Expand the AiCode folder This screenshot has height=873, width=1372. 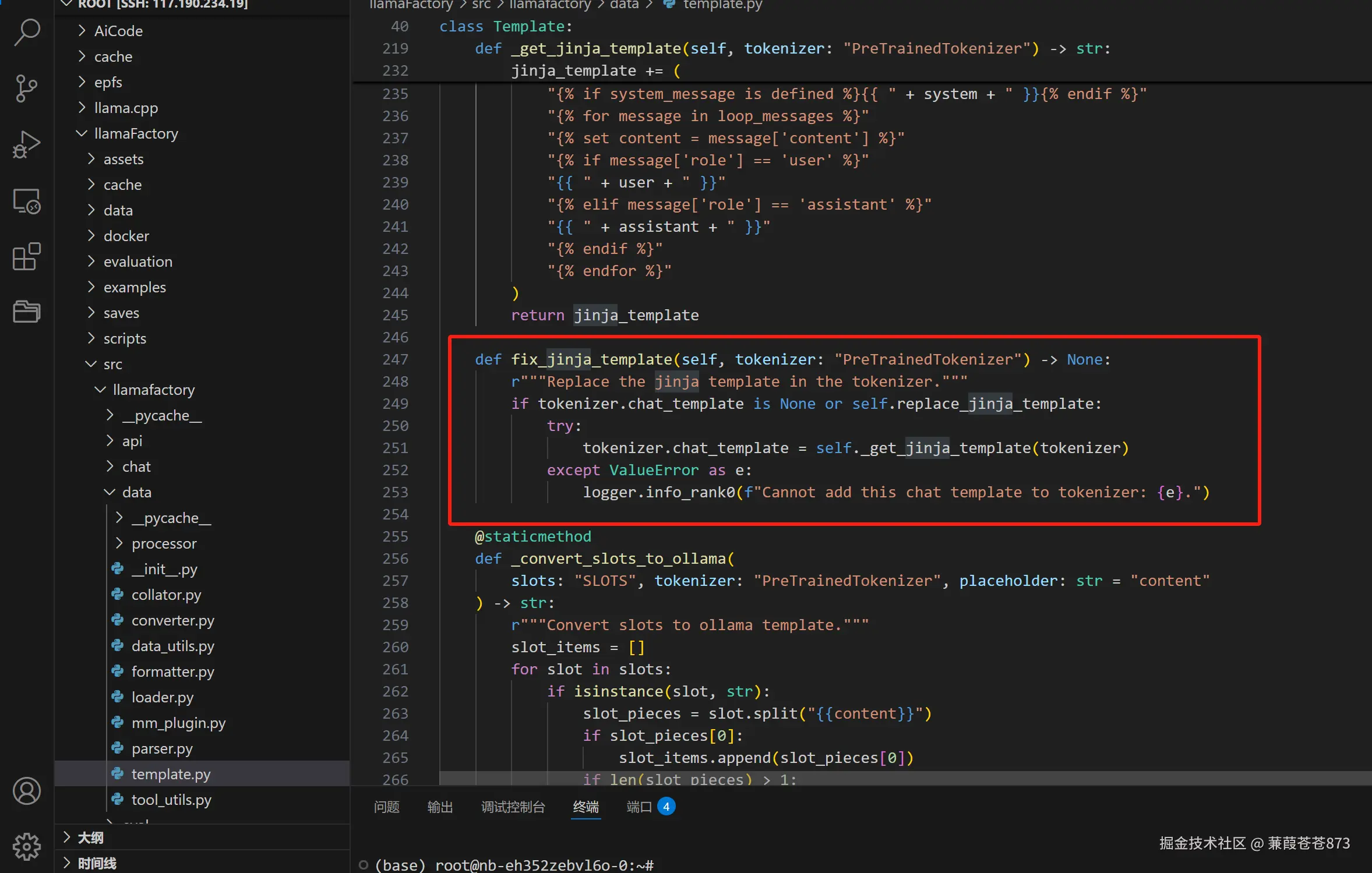(x=118, y=31)
